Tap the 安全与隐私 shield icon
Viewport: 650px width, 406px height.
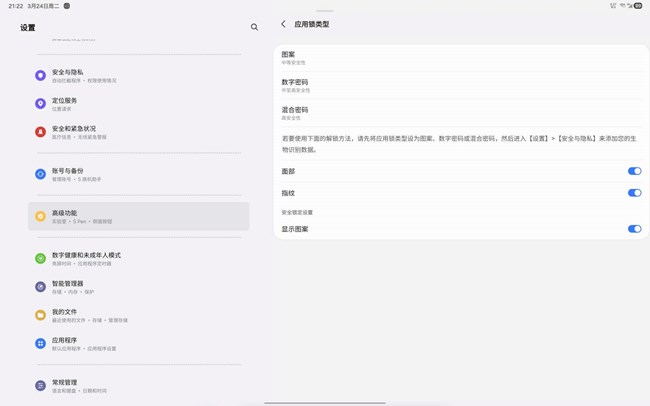[41, 75]
